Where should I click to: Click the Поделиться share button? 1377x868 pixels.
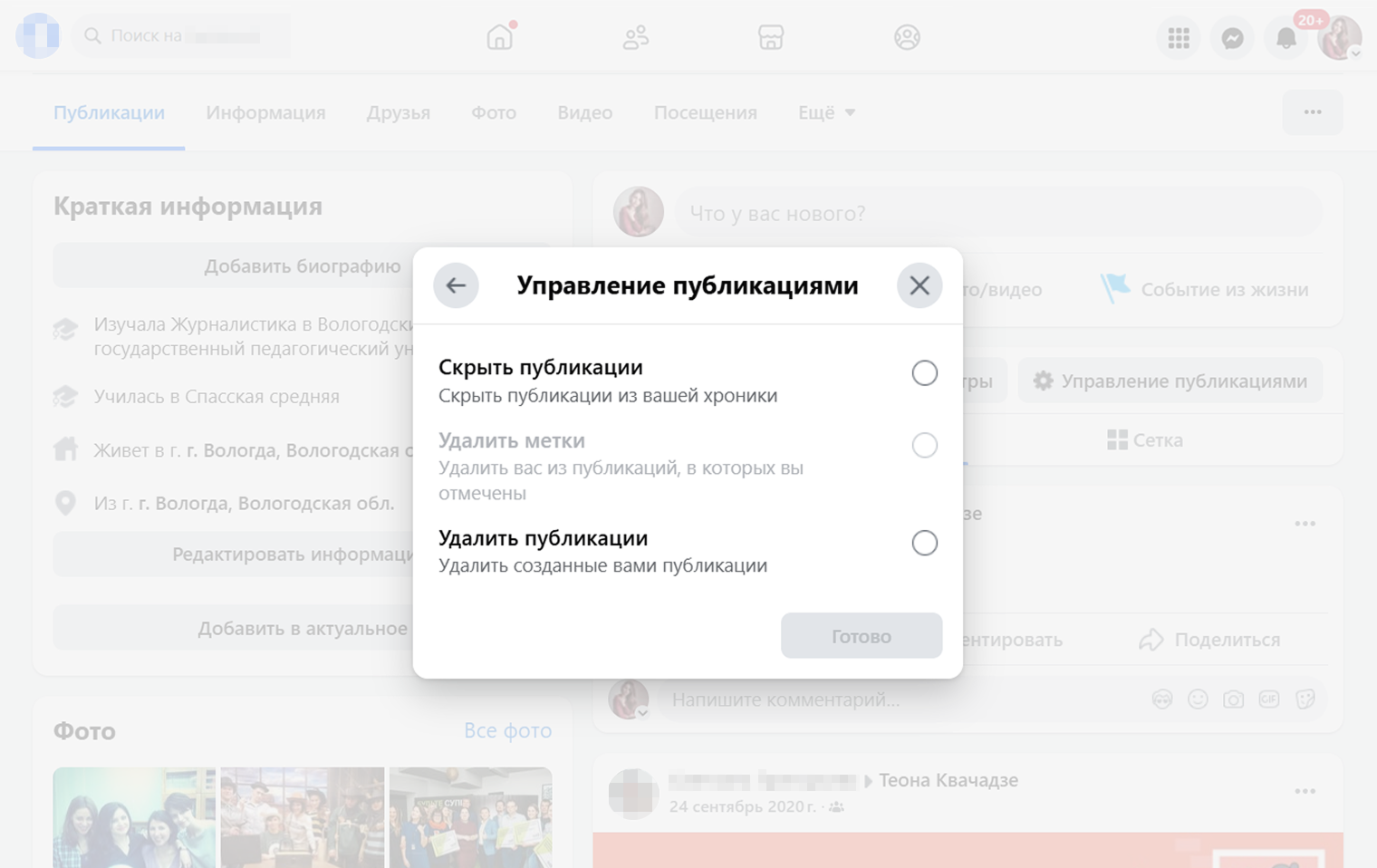[x=1210, y=640]
